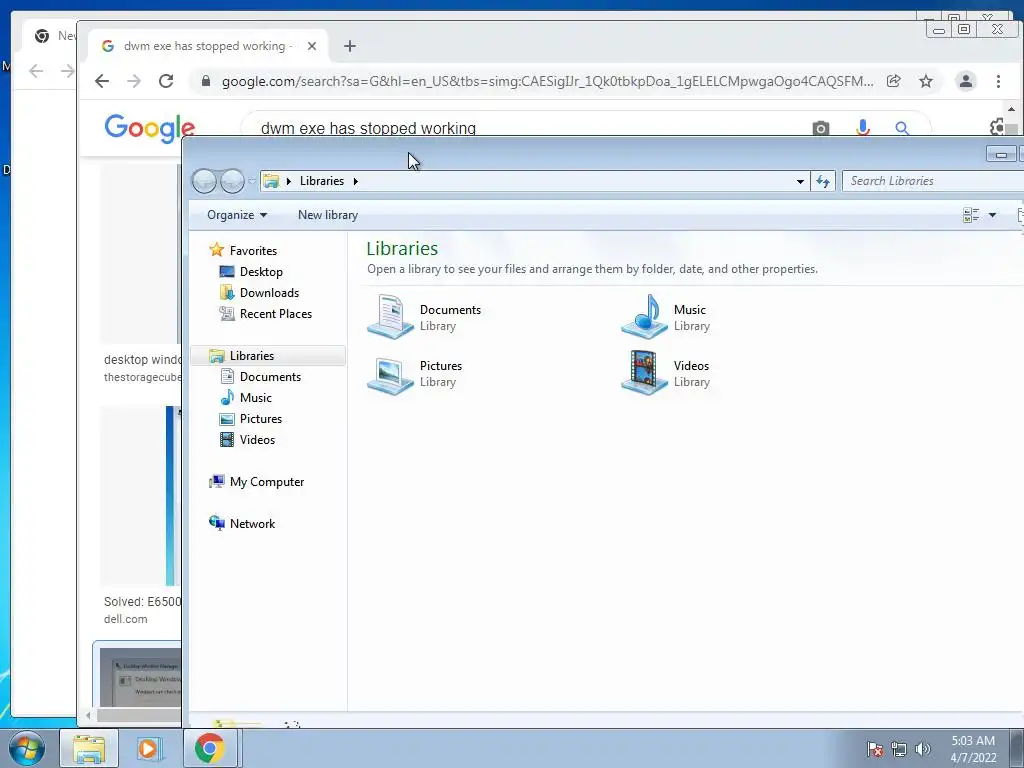Image resolution: width=1024 pixels, height=768 pixels.
Task: Select Downloads under Favorites
Action: (259, 293)
